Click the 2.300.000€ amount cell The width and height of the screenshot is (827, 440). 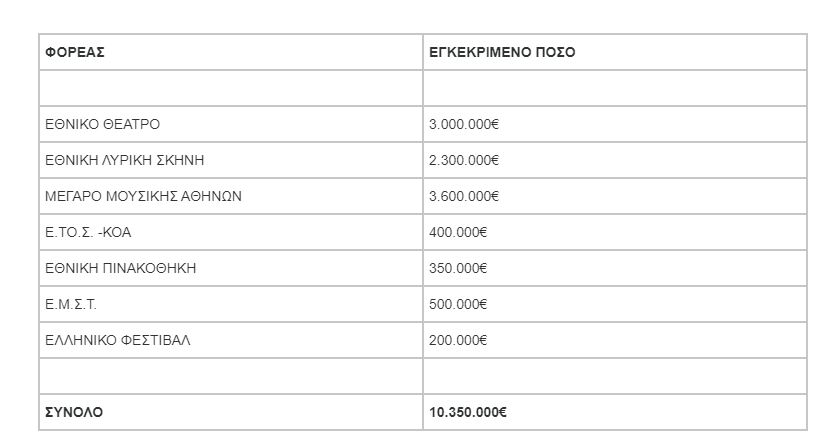[x=464, y=161]
